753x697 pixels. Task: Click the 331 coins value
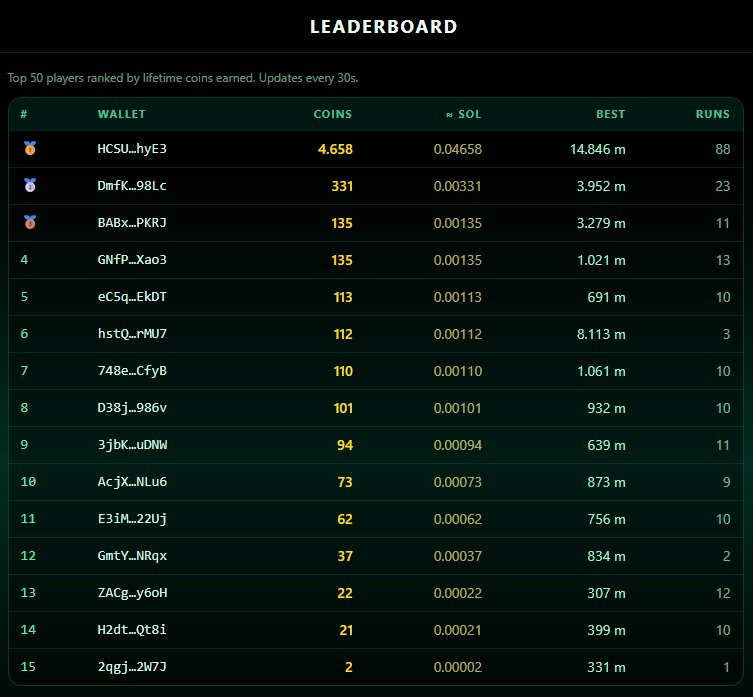(342, 186)
